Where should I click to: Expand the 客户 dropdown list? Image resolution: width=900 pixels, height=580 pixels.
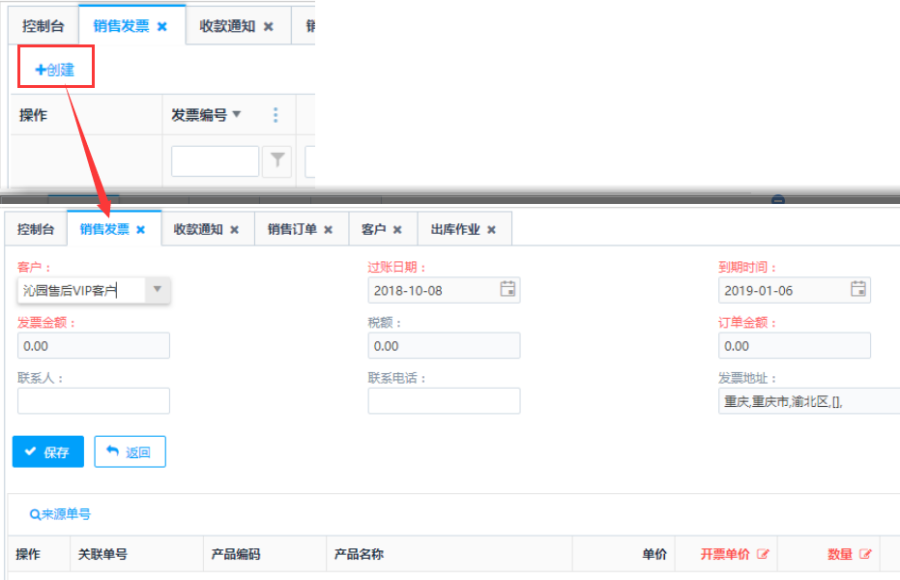click(x=157, y=290)
